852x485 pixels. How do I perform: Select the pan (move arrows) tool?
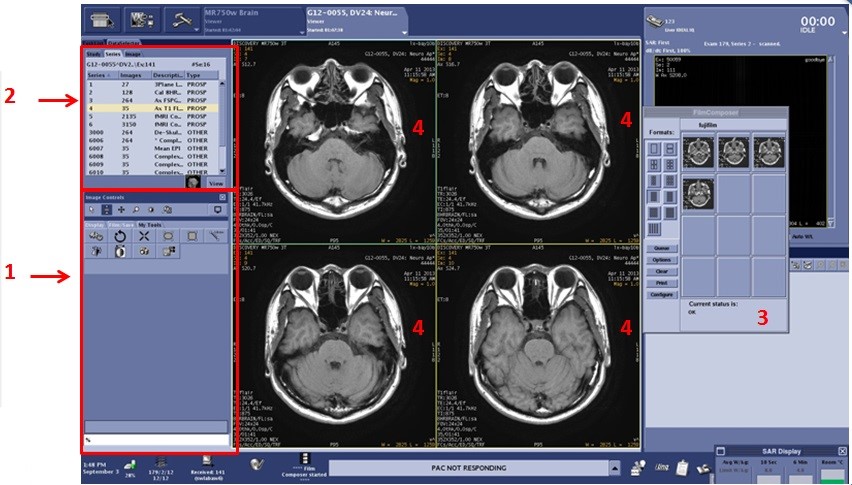(122, 210)
